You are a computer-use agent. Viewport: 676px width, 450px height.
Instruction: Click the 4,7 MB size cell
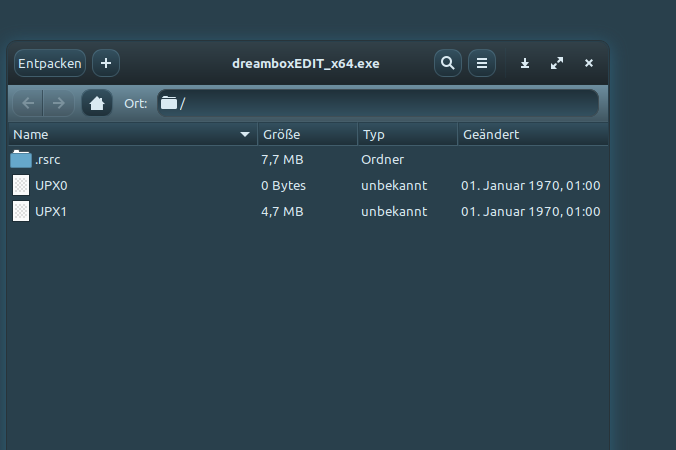(x=282, y=212)
